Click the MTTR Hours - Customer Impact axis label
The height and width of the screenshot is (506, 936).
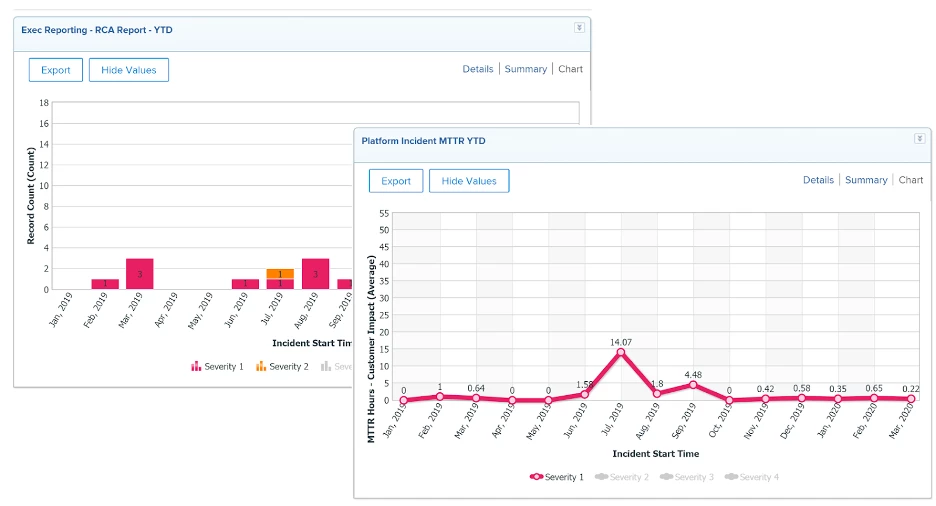click(x=371, y=349)
